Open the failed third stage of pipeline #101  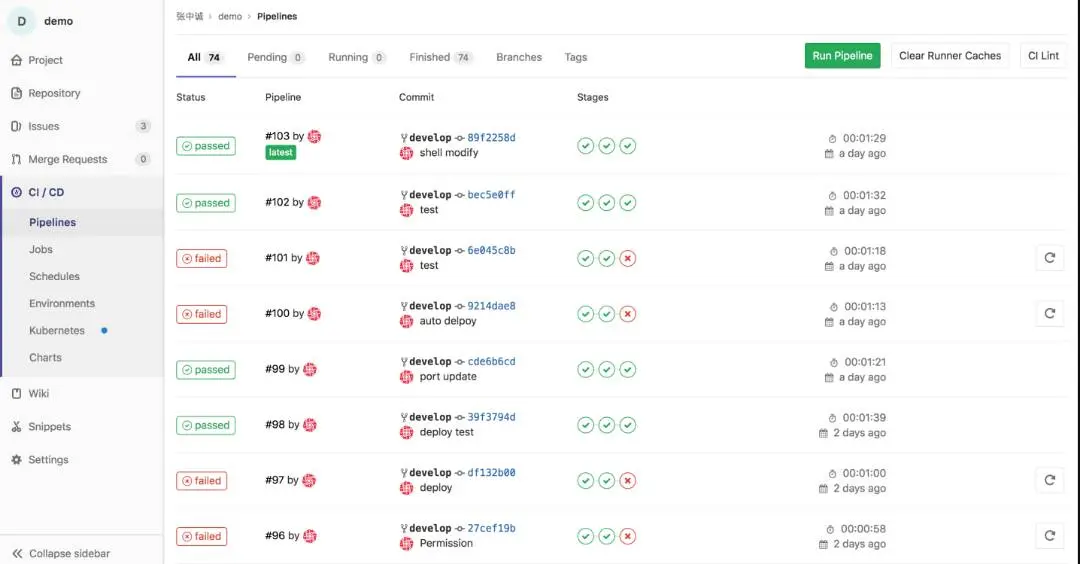(x=627, y=258)
